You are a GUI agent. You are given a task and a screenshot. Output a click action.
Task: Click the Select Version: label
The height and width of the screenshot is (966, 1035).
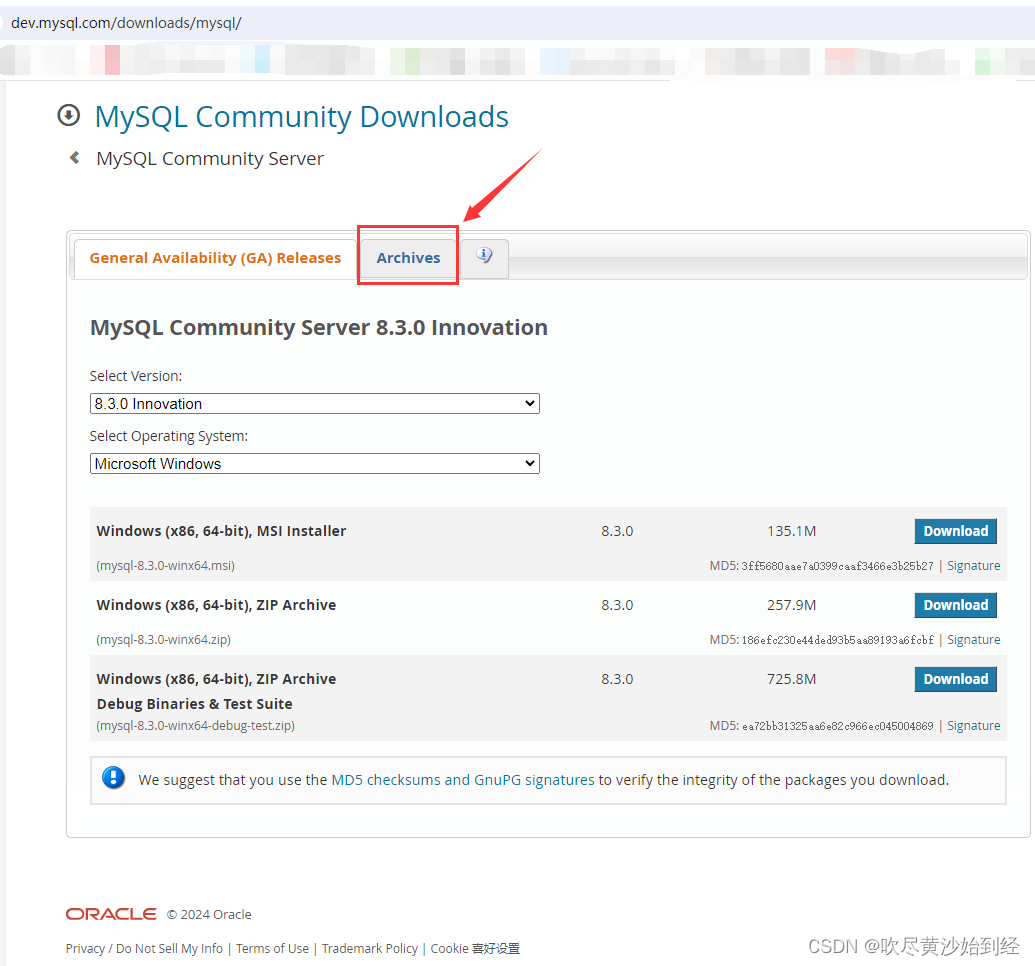tap(136, 376)
